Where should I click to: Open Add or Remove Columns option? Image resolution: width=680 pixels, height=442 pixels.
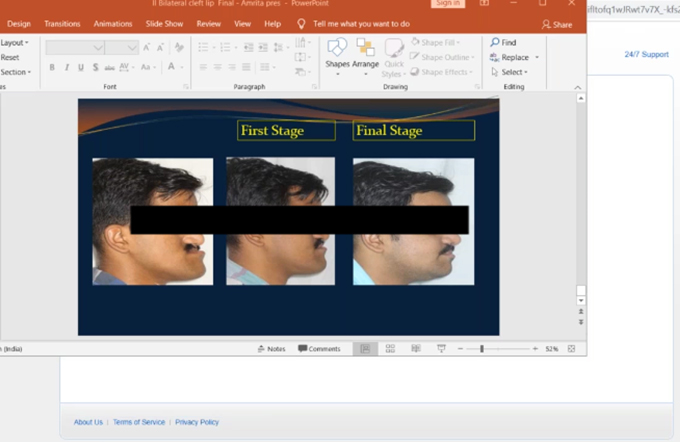pos(267,67)
